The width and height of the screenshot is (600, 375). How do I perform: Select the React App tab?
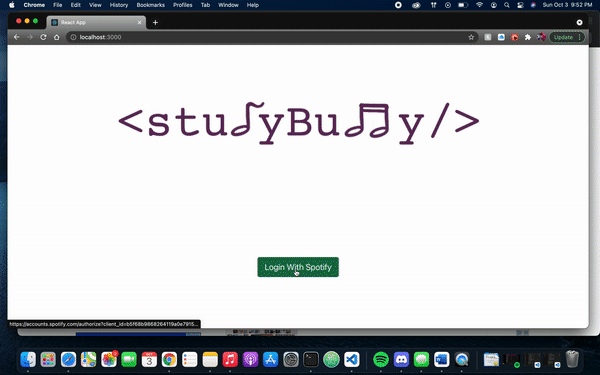(96, 23)
